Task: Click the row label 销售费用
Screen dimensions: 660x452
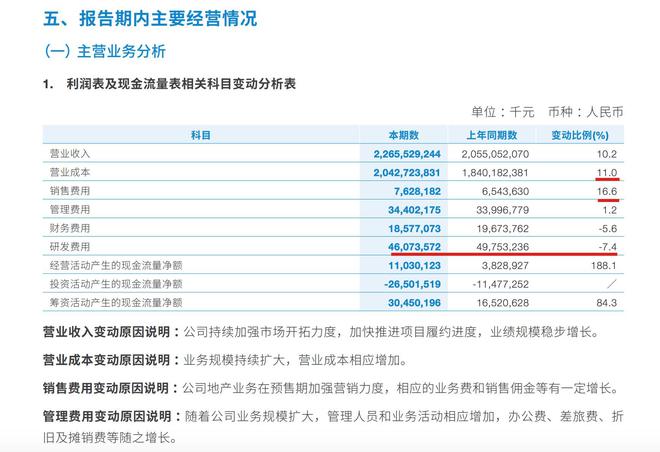Action: pyautogui.click(x=70, y=191)
